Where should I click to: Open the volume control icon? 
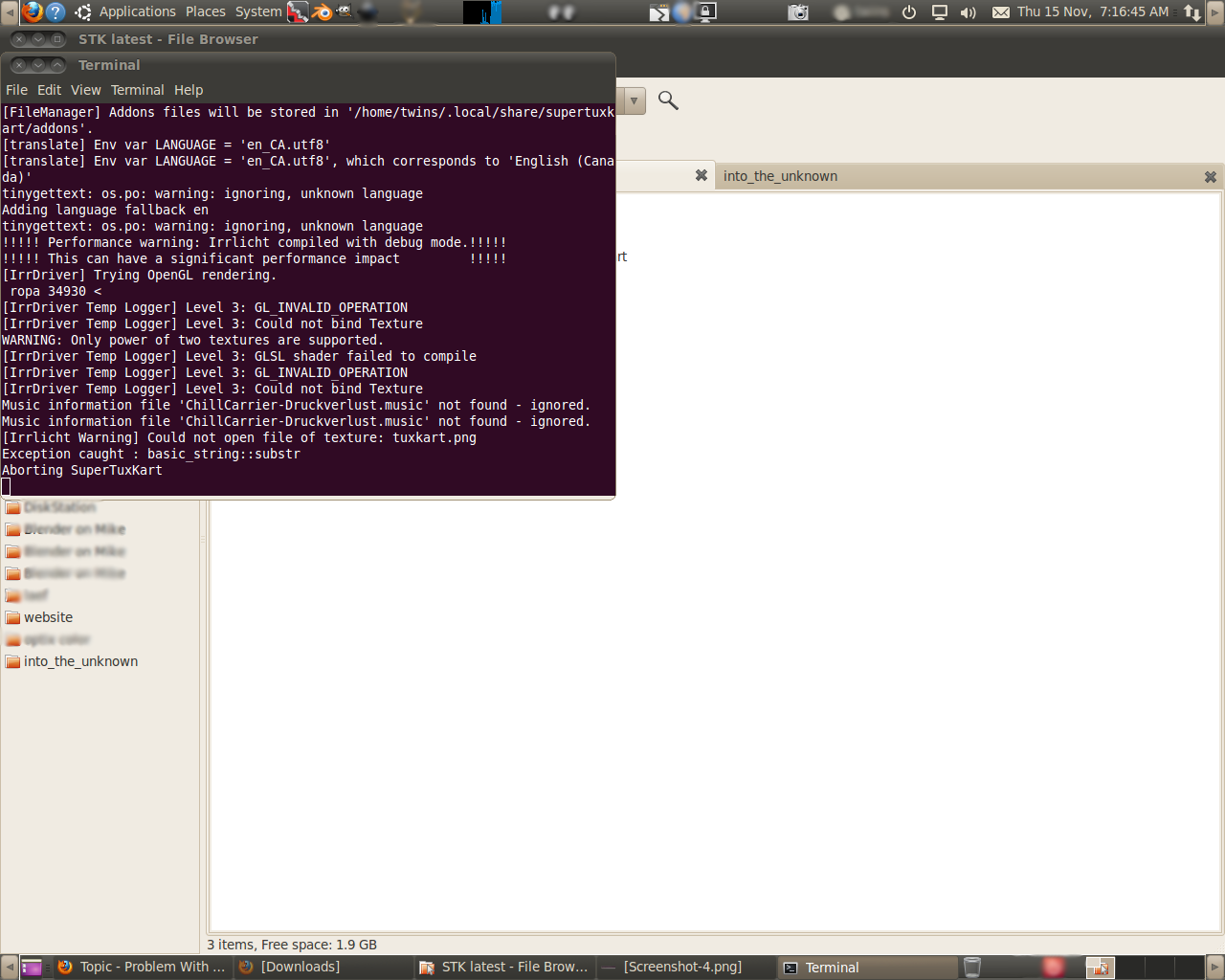[x=968, y=12]
